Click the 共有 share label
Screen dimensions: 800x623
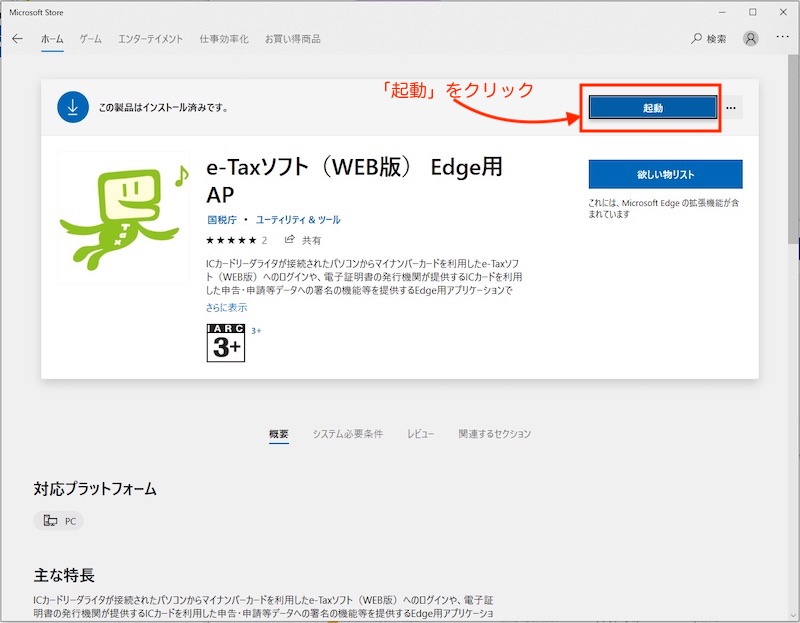311,240
